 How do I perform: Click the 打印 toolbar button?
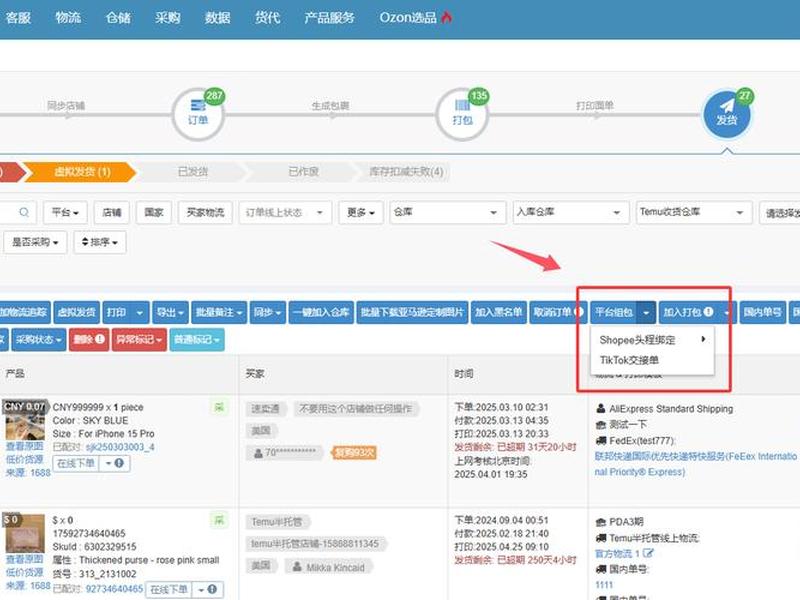pos(116,312)
